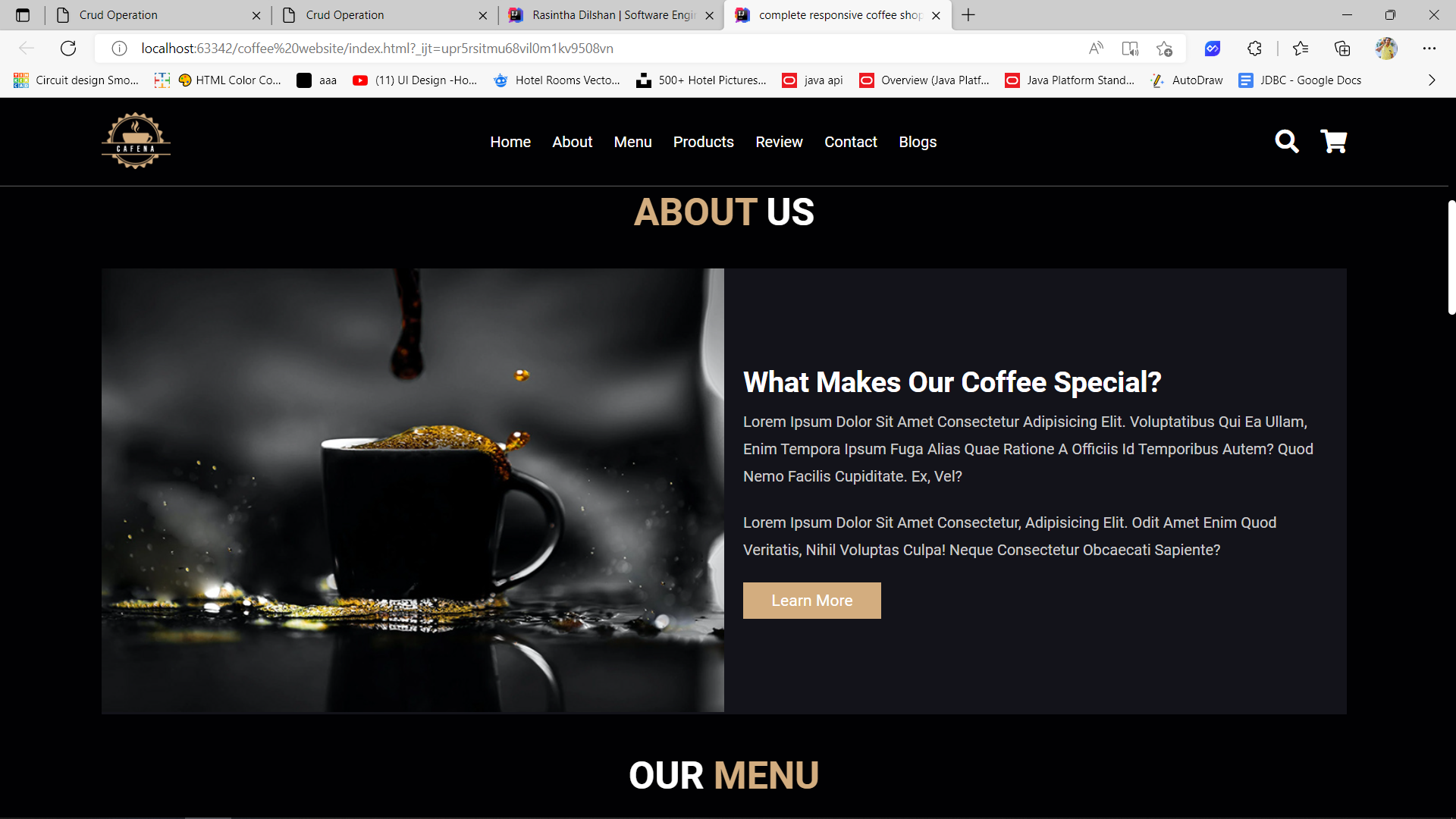1456x819 pixels.
Task: Open the Blogs navigation link
Action: click(917, 142)
